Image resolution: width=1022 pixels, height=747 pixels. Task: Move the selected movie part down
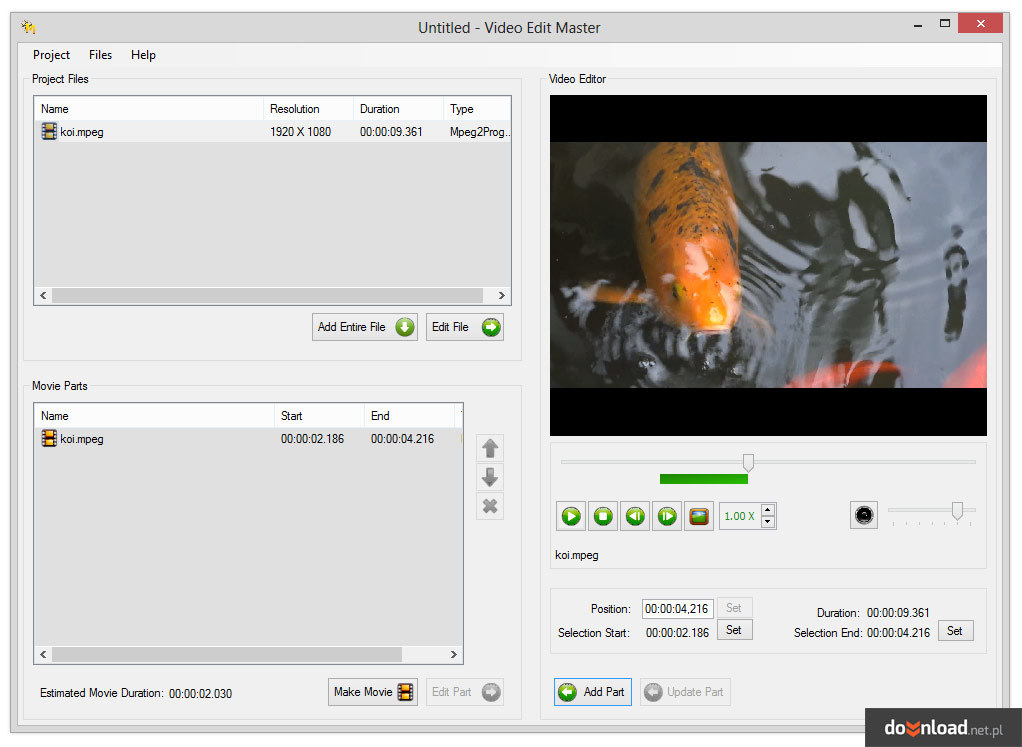(x=489, y=477)
